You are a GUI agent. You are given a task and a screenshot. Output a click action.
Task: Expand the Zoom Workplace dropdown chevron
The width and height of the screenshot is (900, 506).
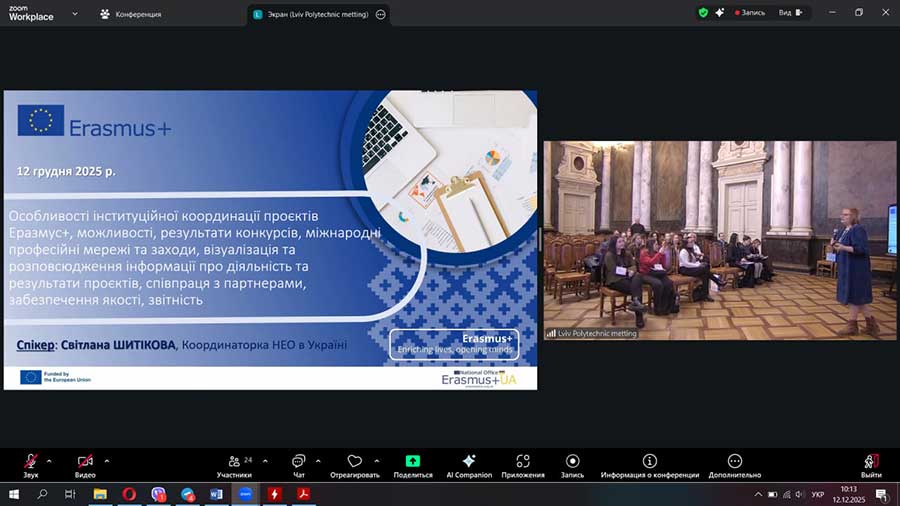click(x=74, y=14)
